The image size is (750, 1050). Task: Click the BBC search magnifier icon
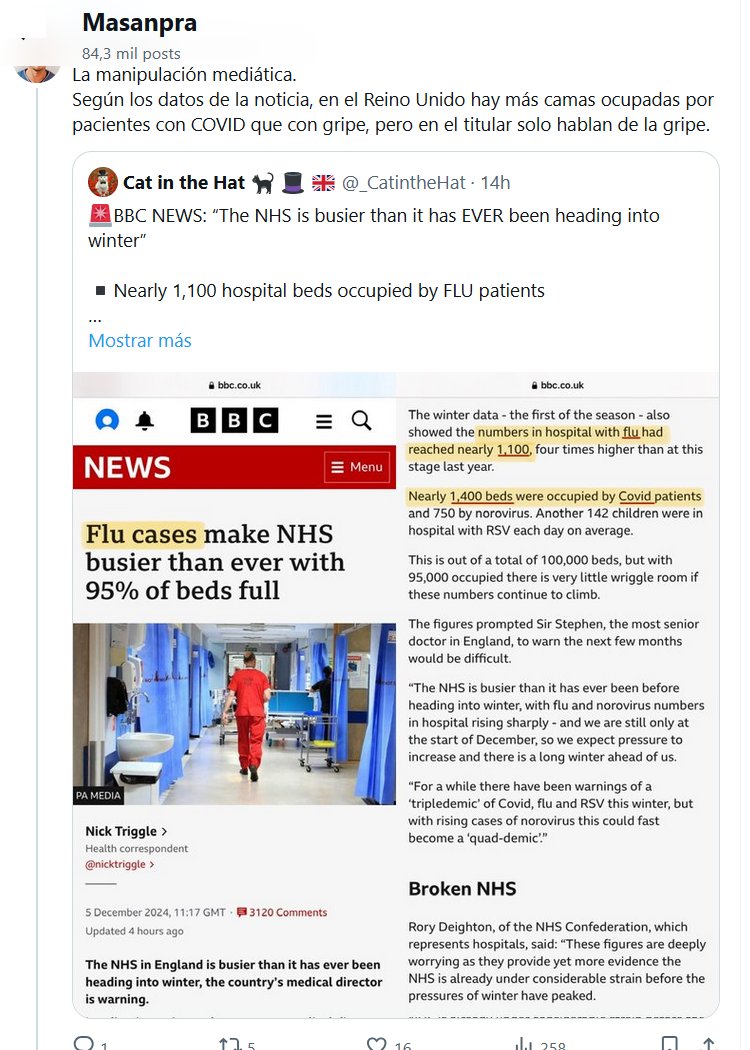tap(362, 421)
